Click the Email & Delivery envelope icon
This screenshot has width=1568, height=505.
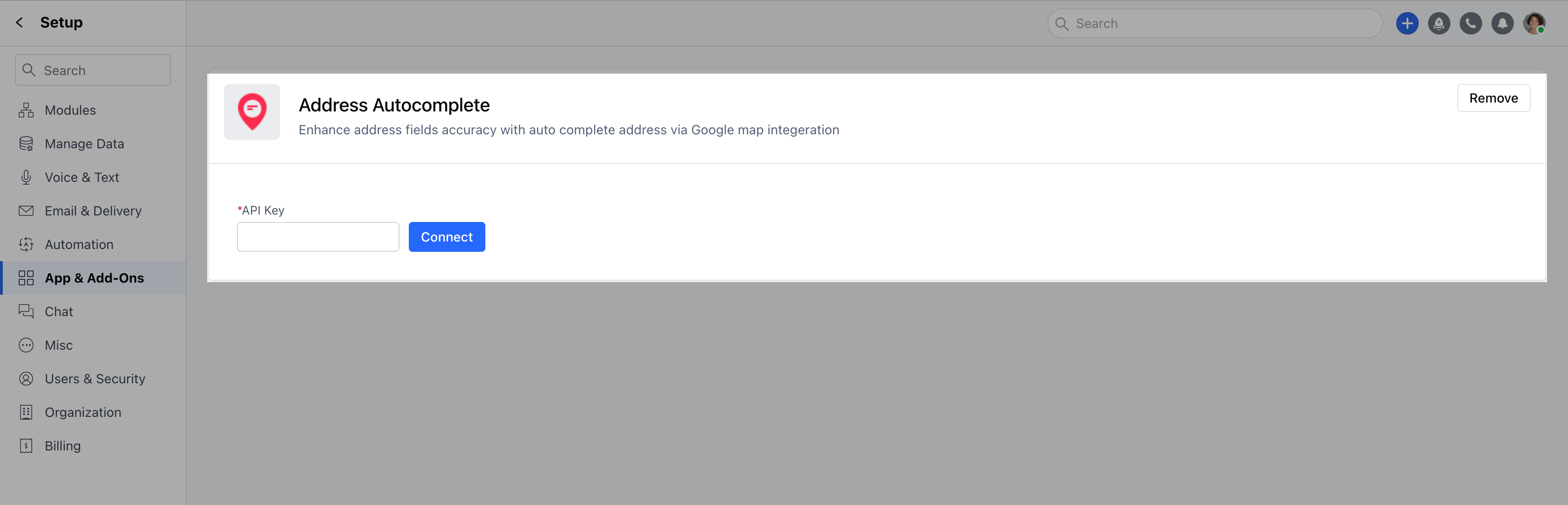point(26,210)
